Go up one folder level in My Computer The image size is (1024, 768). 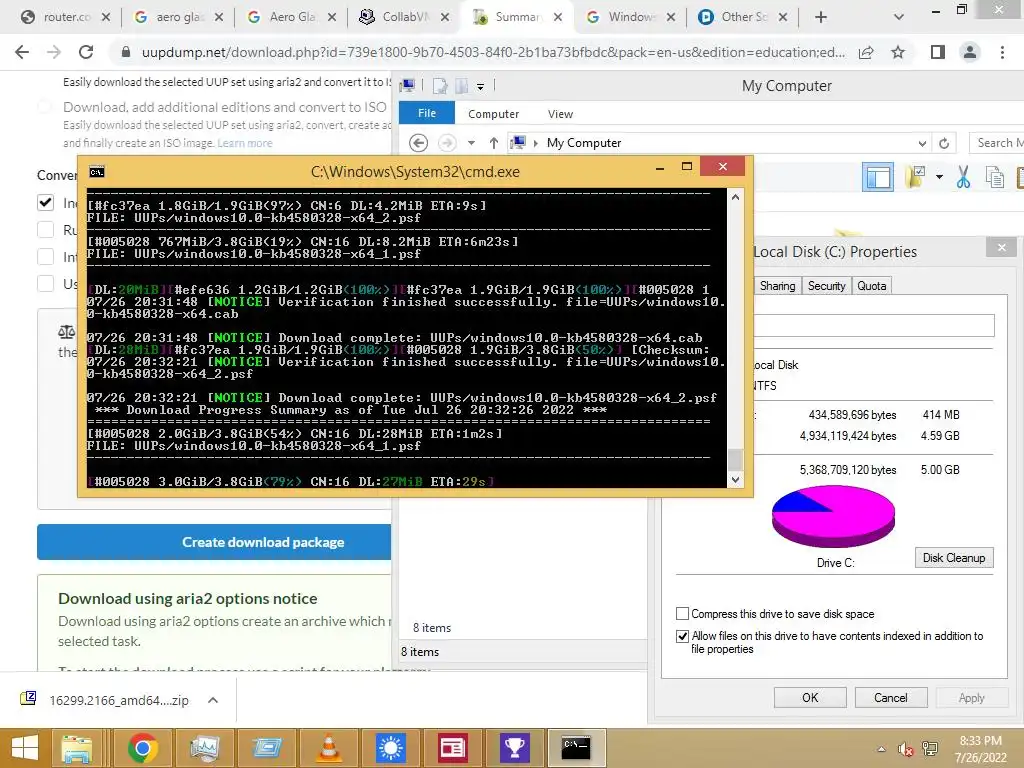[x=494, y=142]
